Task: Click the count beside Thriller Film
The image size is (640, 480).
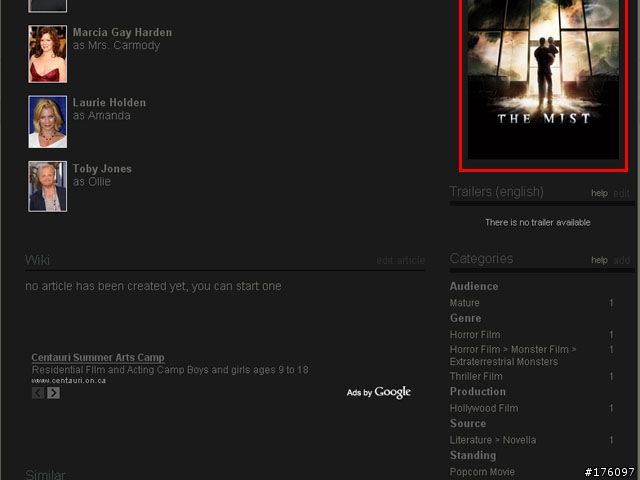Action: pyautogui.click(x=611, y=376)
